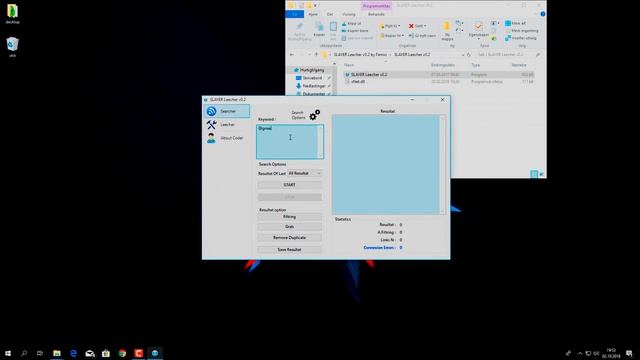Open the Egenskaper properties button

pos(479,30)
